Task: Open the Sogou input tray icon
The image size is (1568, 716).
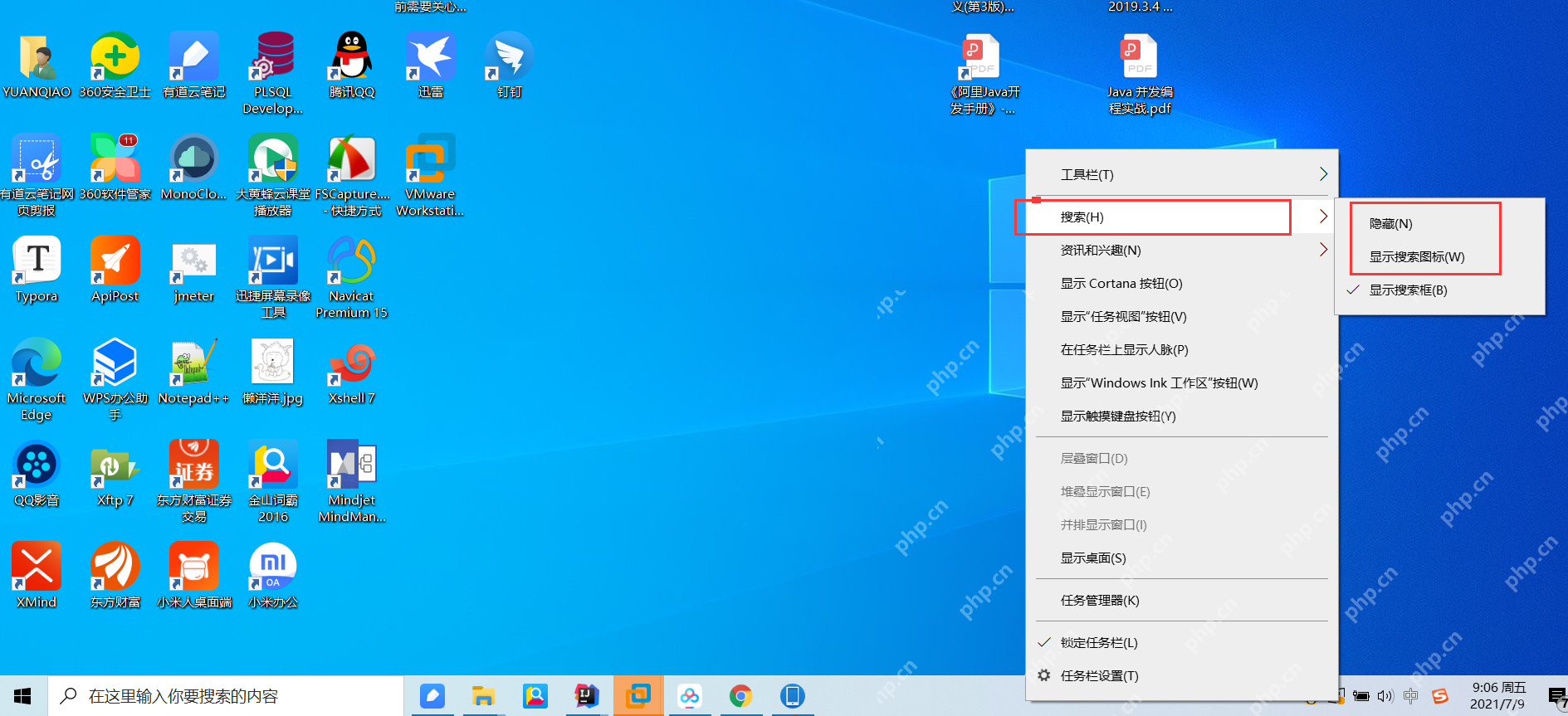Action: click(1440, 696)
